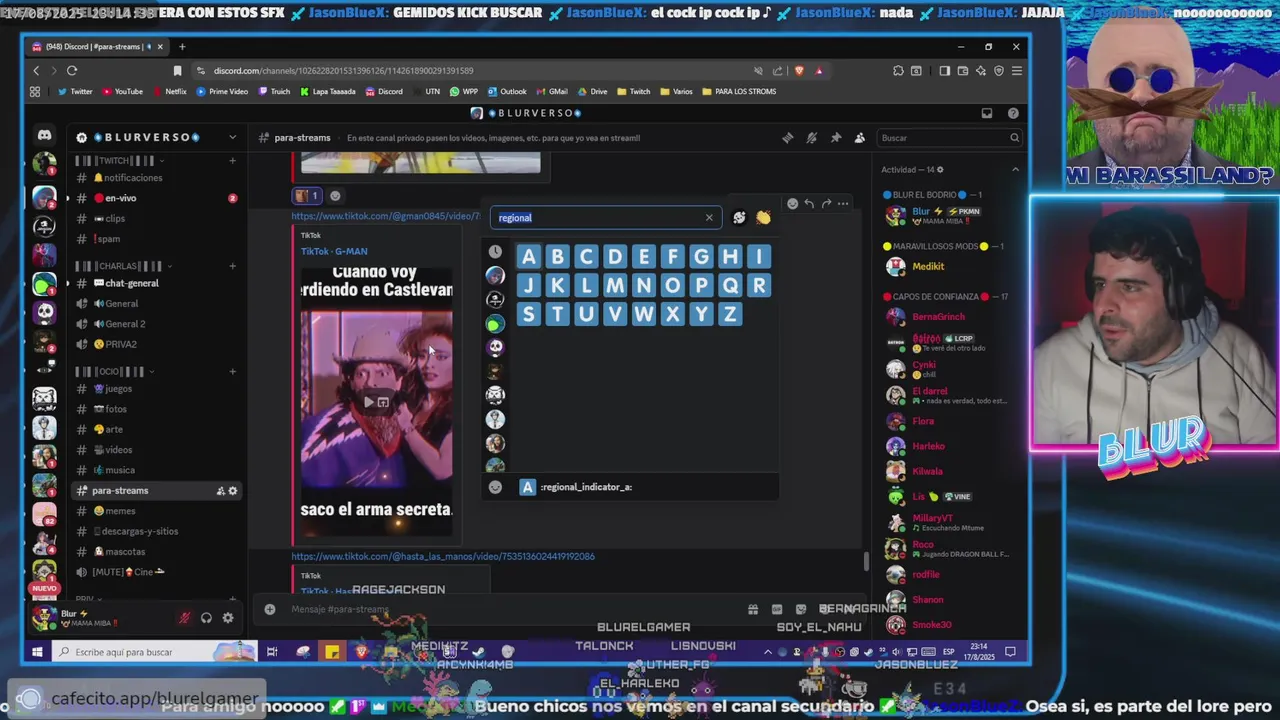
Task: Choose the clapping hands quick reaction
Action: [763, 217]
